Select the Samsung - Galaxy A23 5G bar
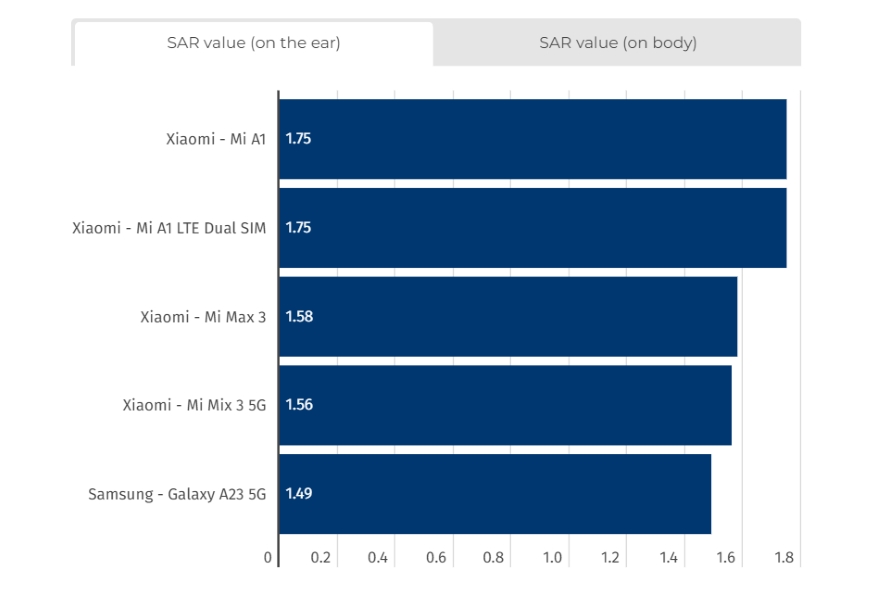 (x=494, y=494)
